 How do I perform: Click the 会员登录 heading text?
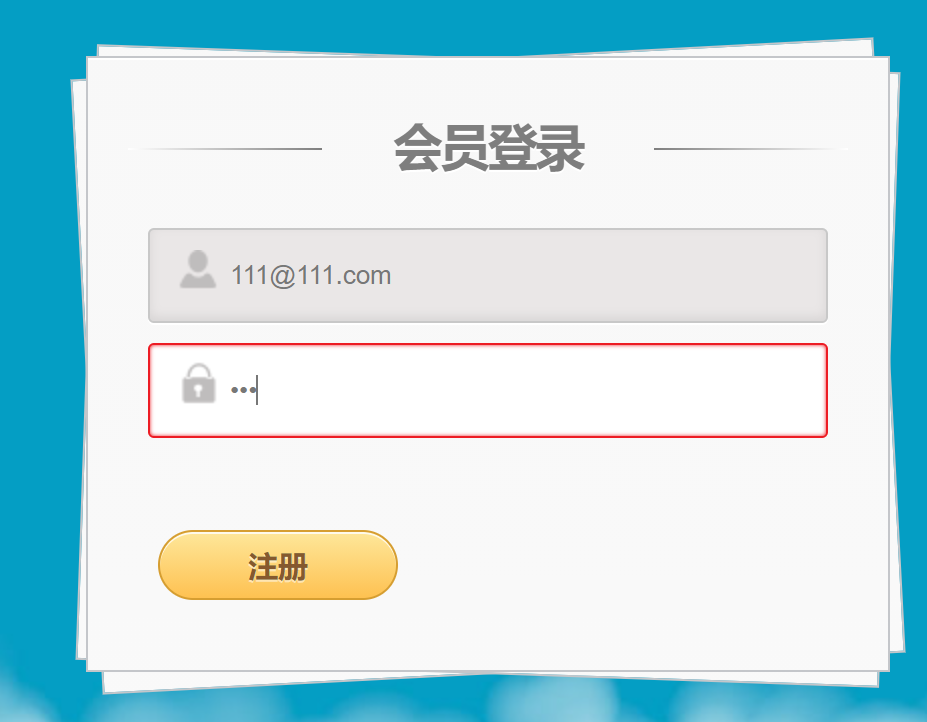point(489,148)
